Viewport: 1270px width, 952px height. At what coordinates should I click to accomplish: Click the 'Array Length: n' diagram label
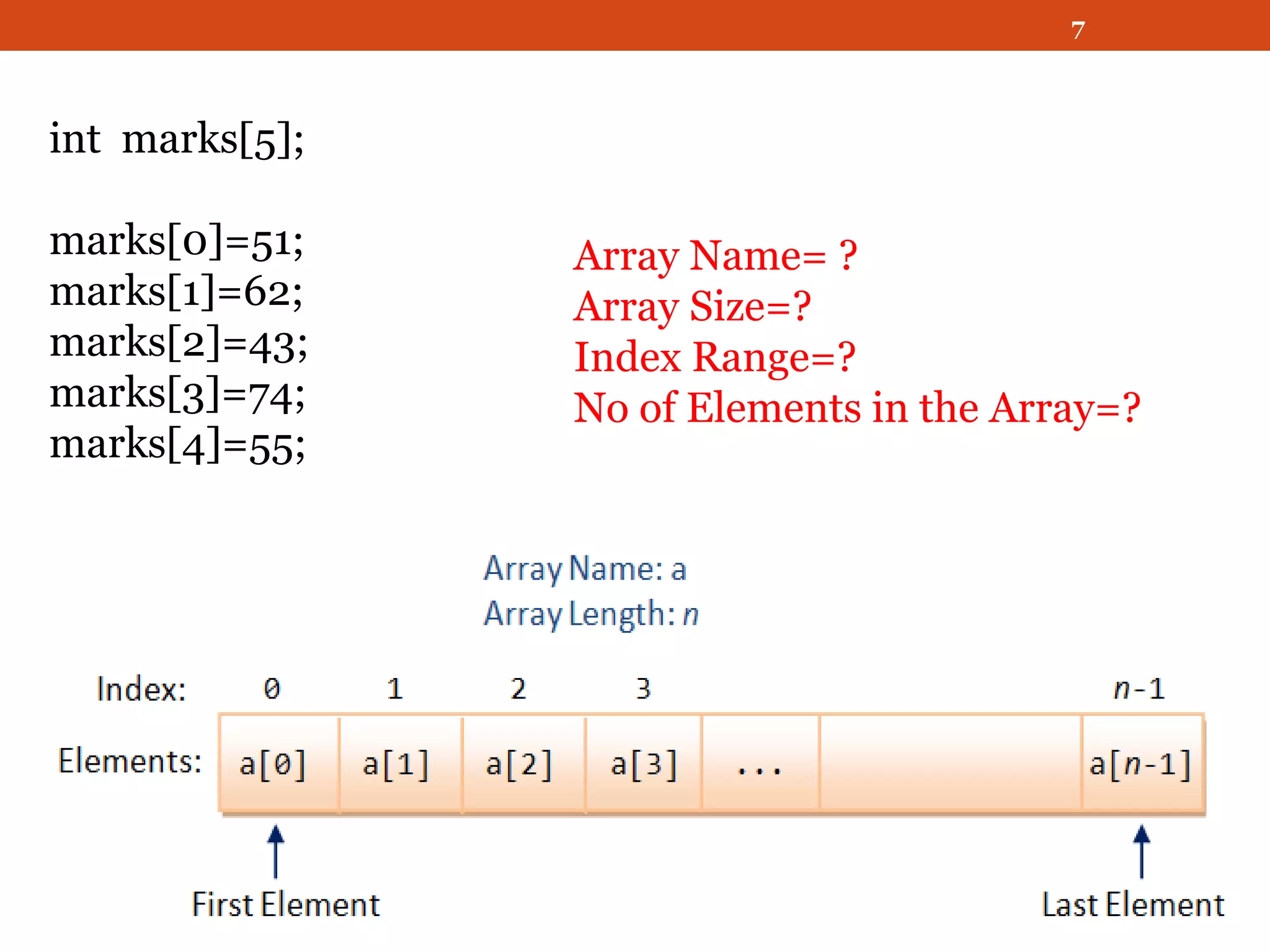pyautogui.click(x=591, y=614)
